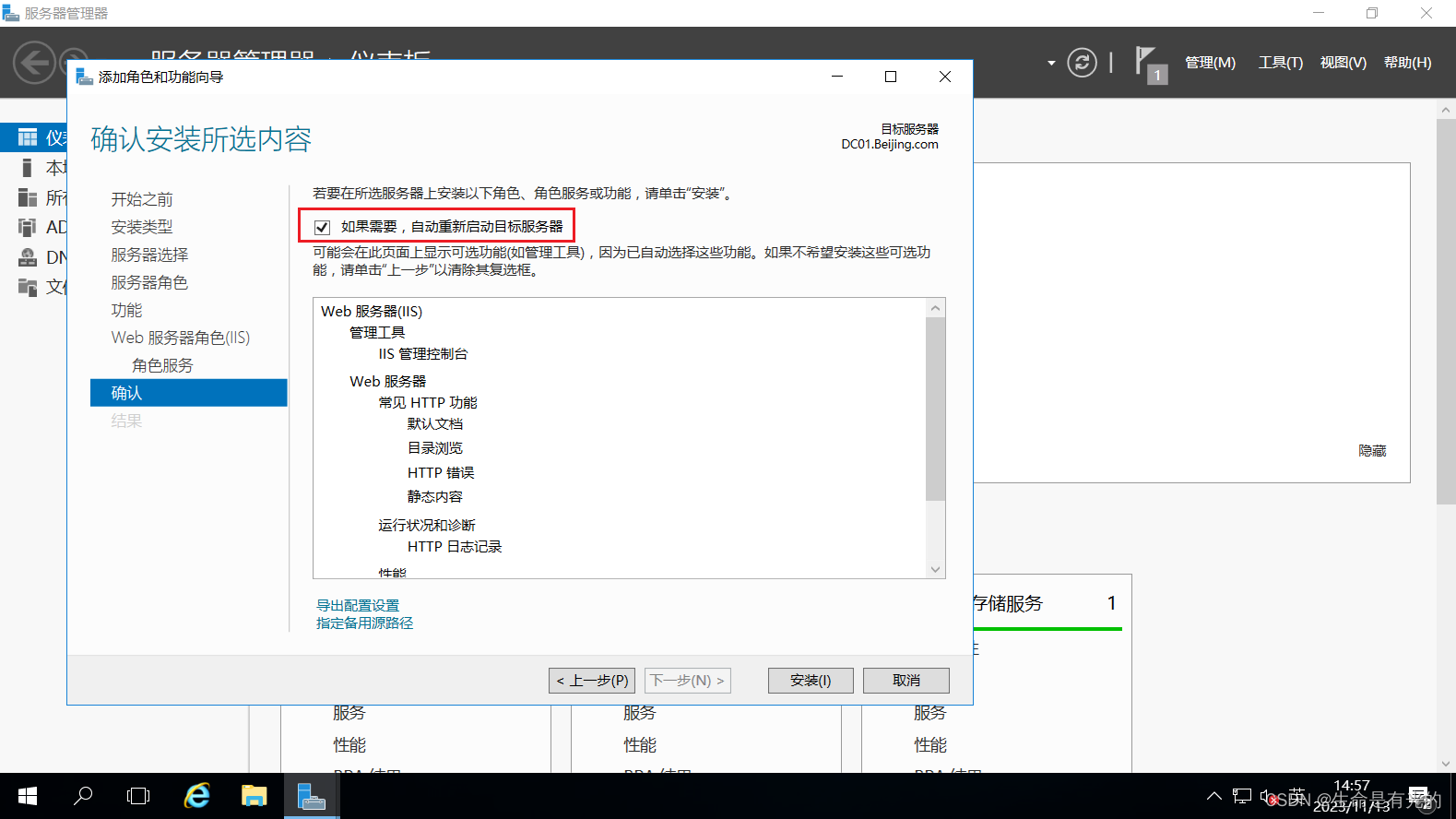
Task: Click 指定备用源路径 link
Action: pyautogui.click(x=364, y=623)
